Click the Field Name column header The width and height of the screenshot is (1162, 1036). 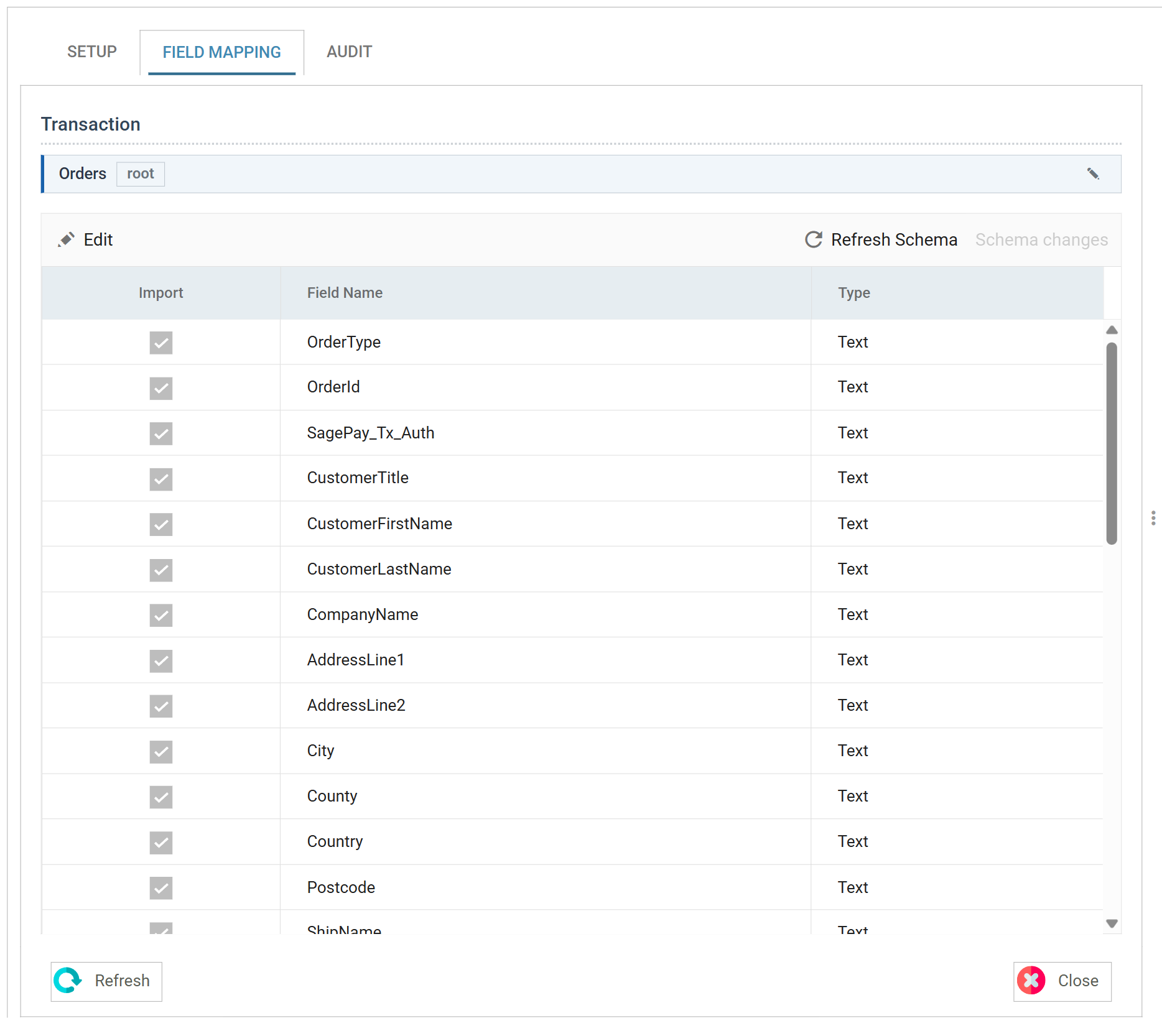pos(546,293)
